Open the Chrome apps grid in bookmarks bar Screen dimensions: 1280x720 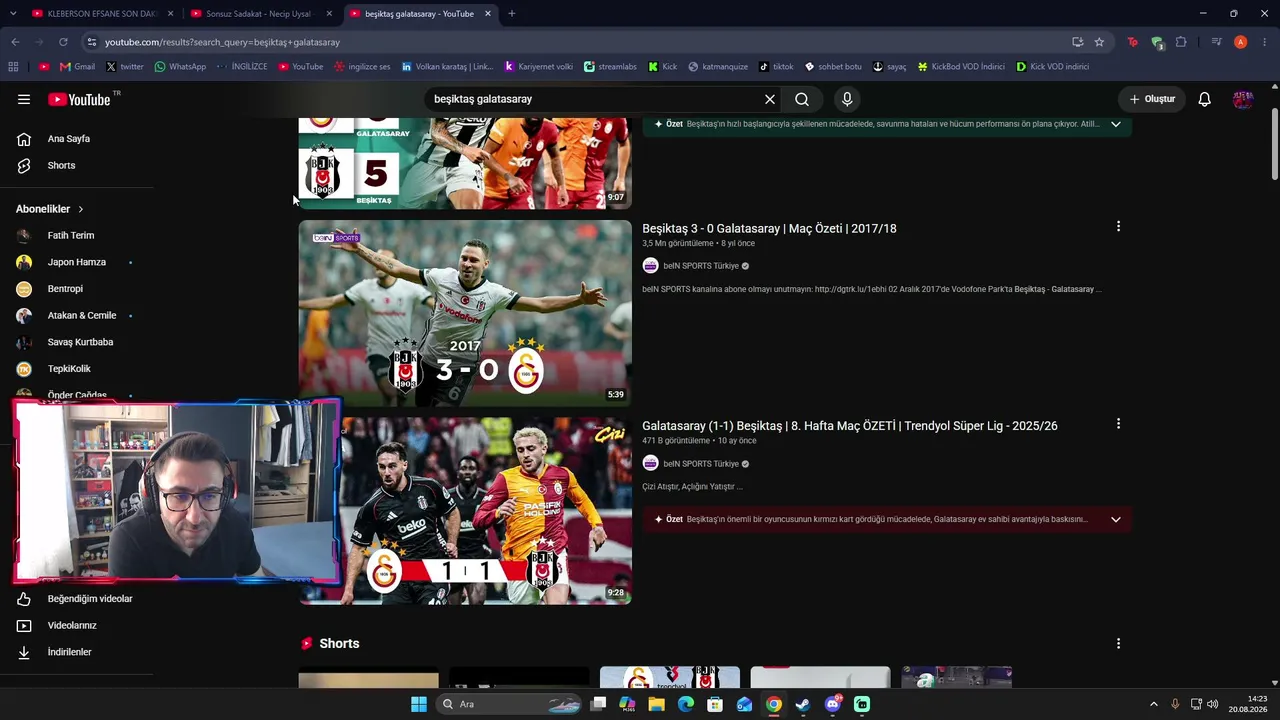click(x=13, y=67)
